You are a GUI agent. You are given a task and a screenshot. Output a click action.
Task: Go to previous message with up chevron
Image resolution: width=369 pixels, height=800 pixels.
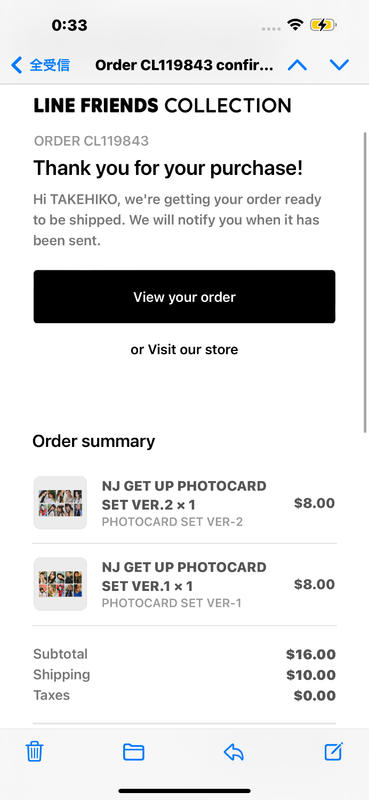point(298,65)
